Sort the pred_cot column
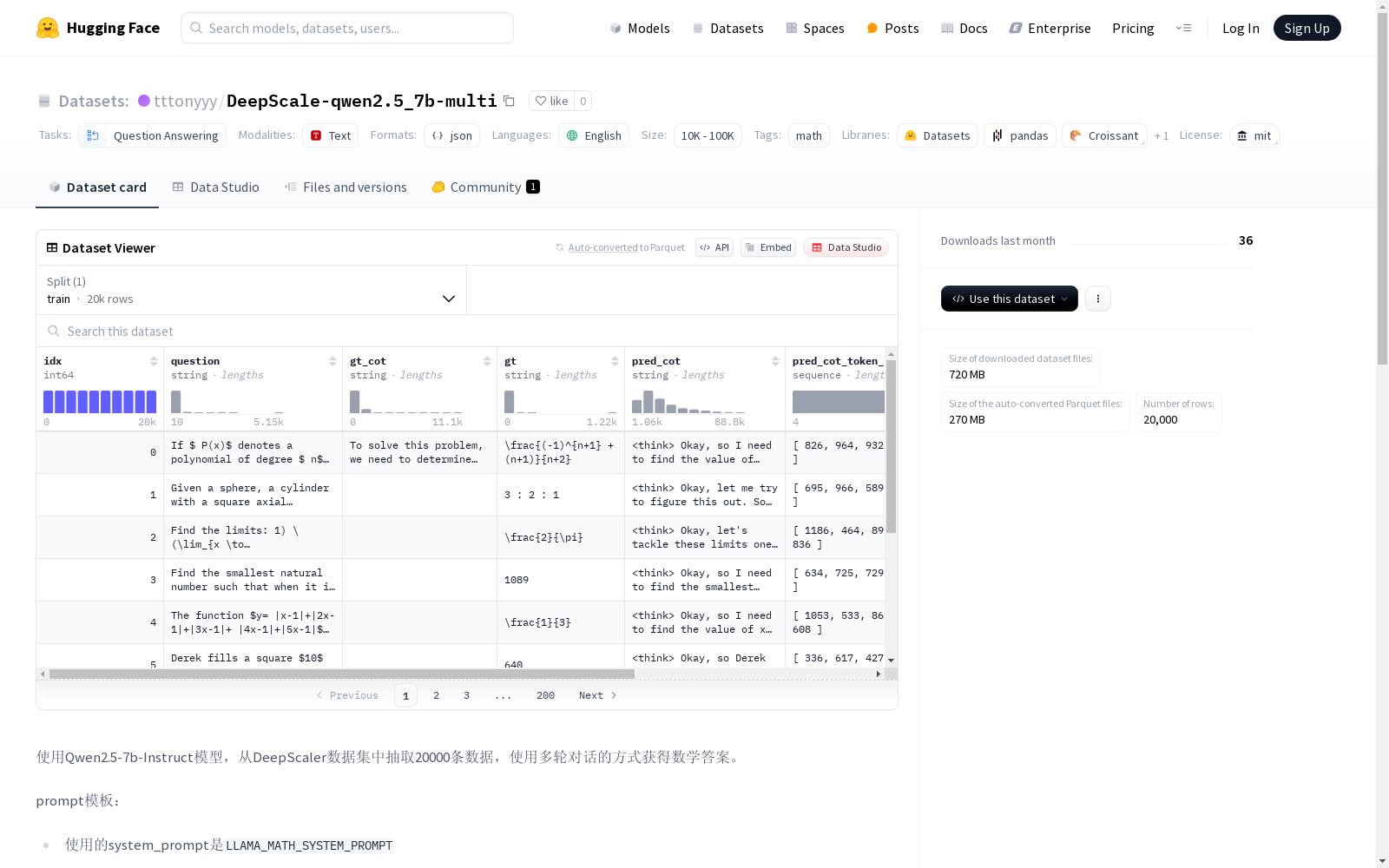 pyautogui.click(x=775, y=361)
